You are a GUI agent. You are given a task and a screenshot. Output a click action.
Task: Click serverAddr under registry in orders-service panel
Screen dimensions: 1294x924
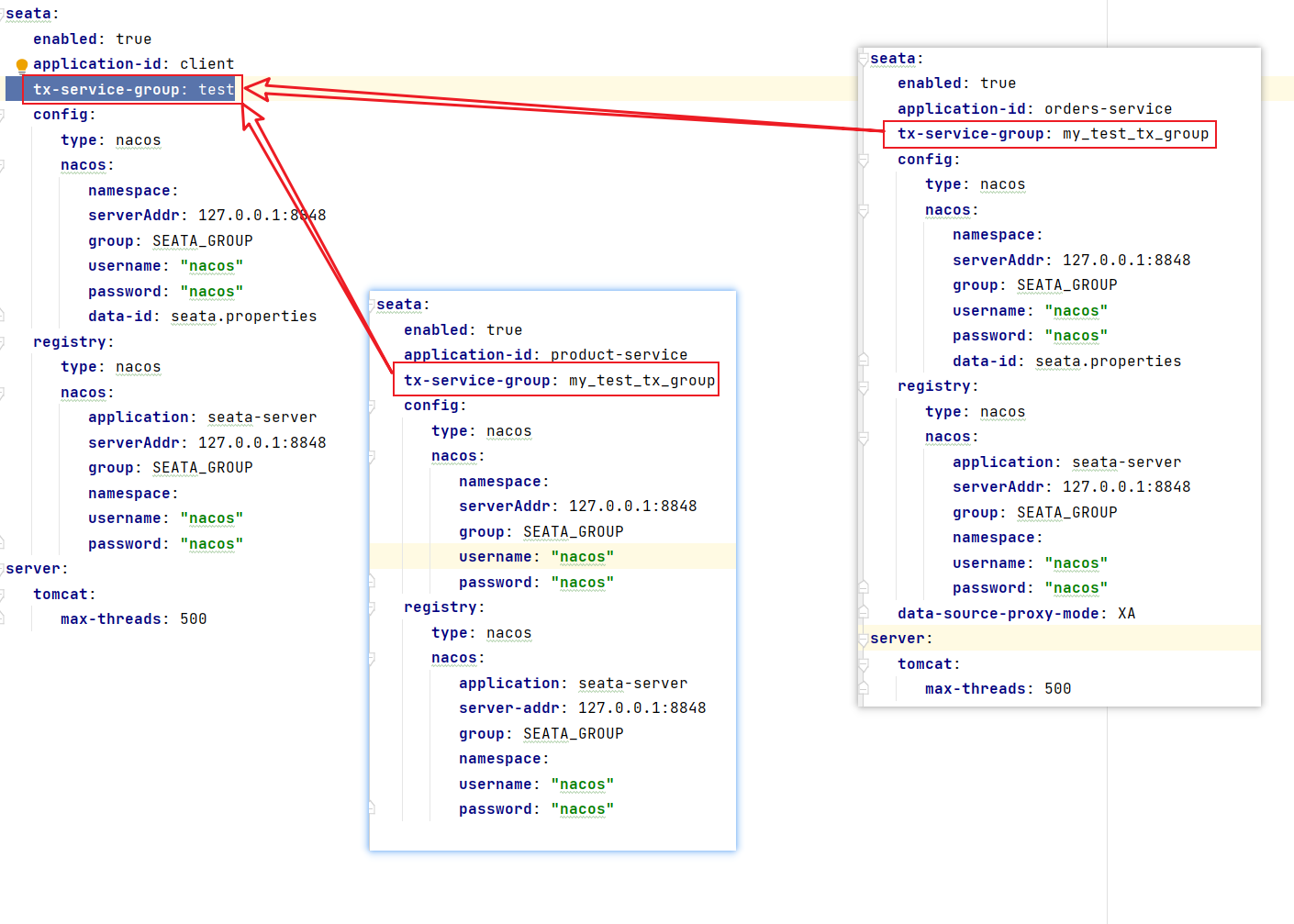[x=1071, y=487]
